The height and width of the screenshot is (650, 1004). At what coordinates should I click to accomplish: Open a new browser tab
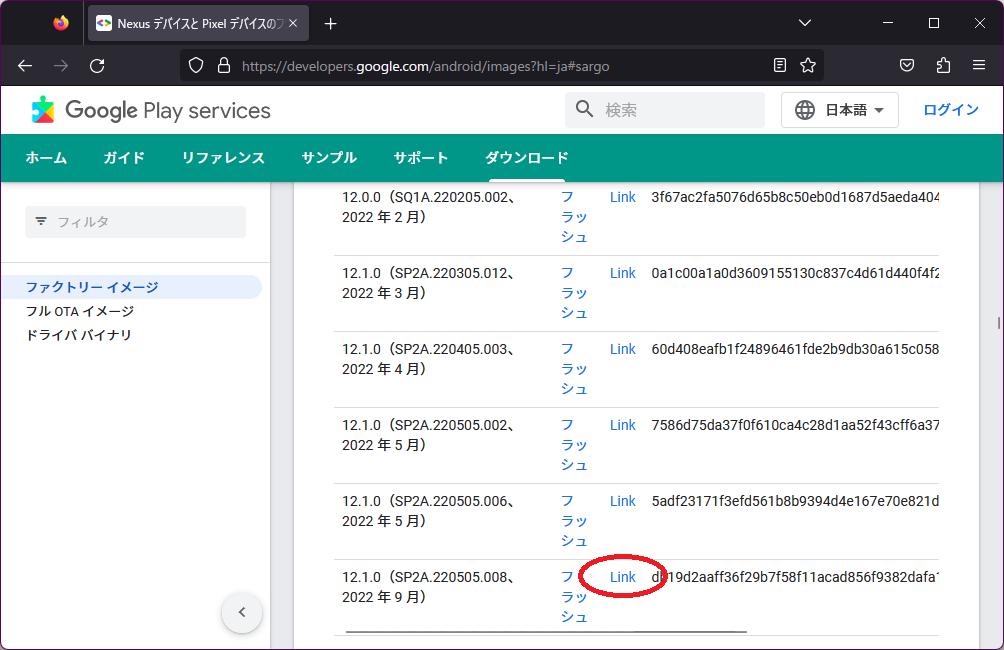[x=330, y=24]
